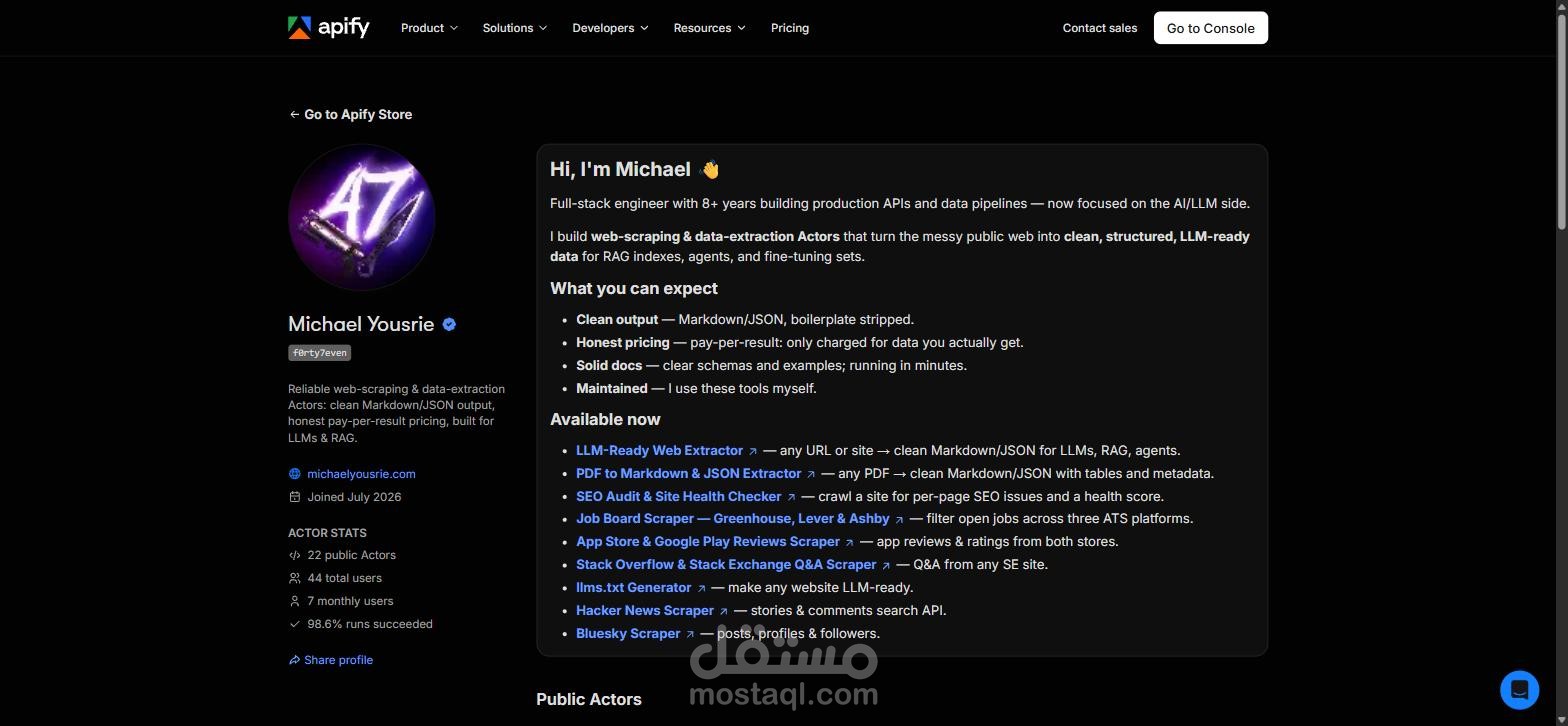Click the globe icon beside michaelyousrie.com
Image resolution: width=1568 pixels, height=726 pixels.
294,474
